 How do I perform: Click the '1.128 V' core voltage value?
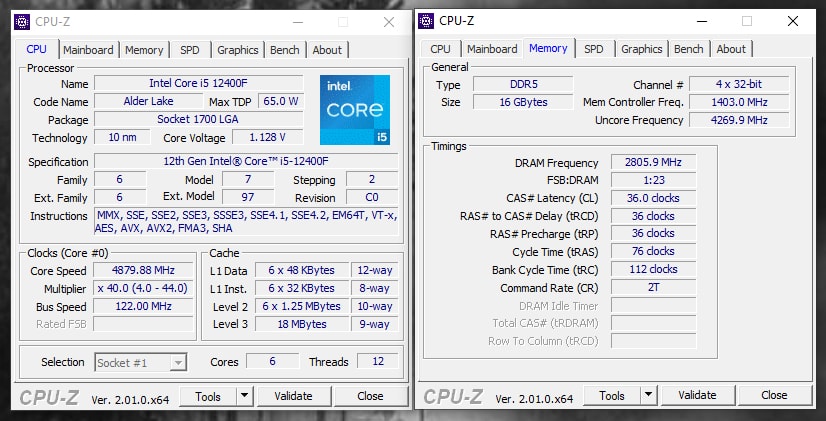coord(268,138)
